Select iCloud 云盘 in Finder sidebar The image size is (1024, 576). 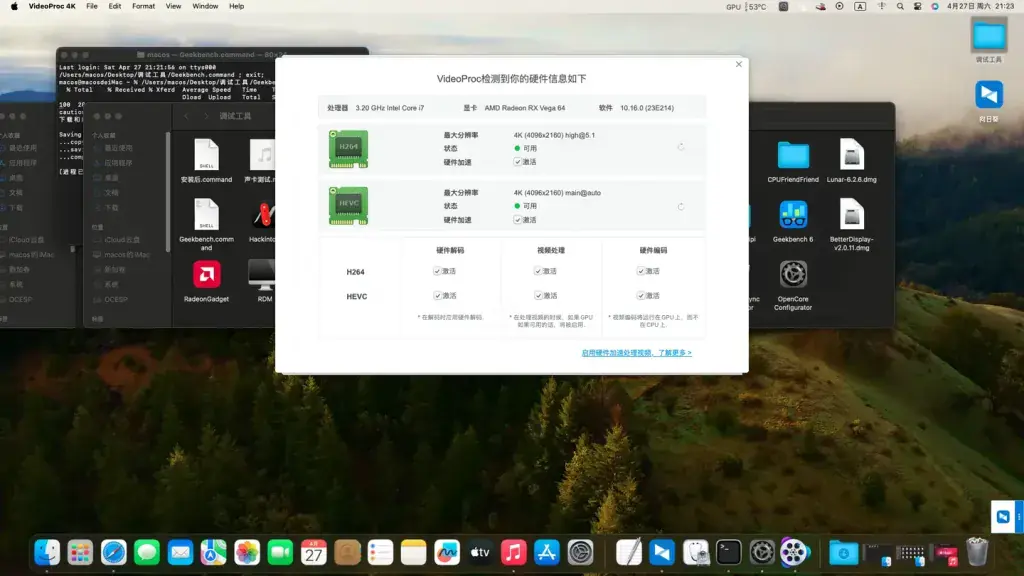point(121,240)
